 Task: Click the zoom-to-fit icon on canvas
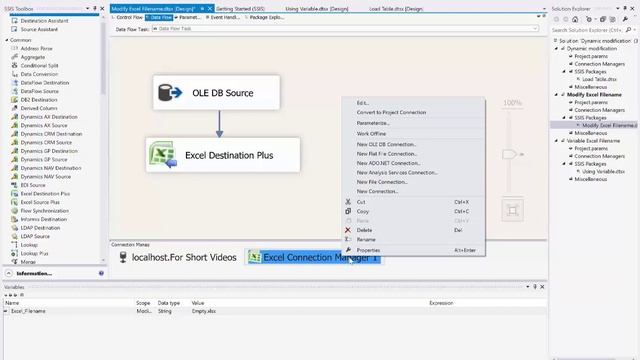pos(513,211)
